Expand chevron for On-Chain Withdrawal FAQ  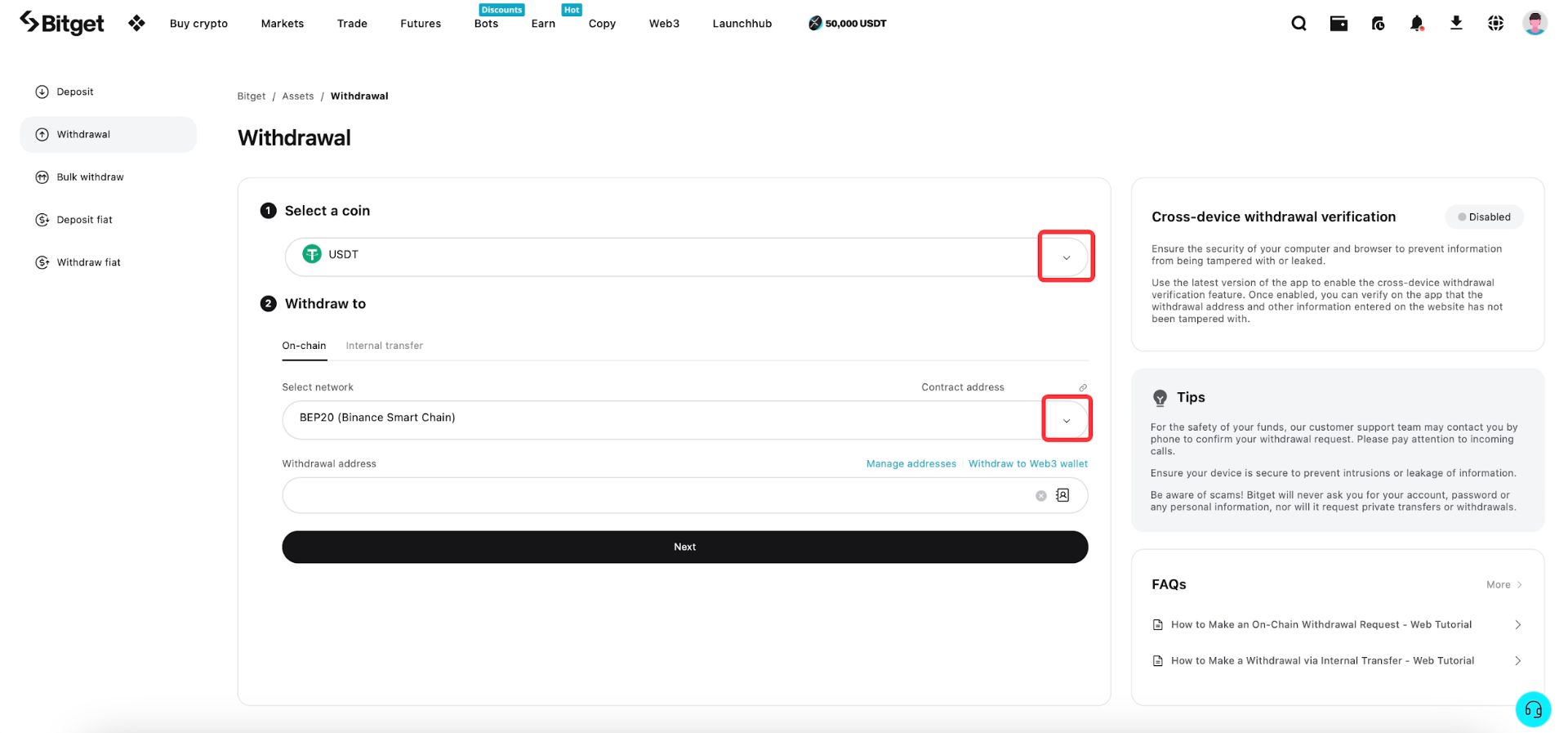(1517, 624)
